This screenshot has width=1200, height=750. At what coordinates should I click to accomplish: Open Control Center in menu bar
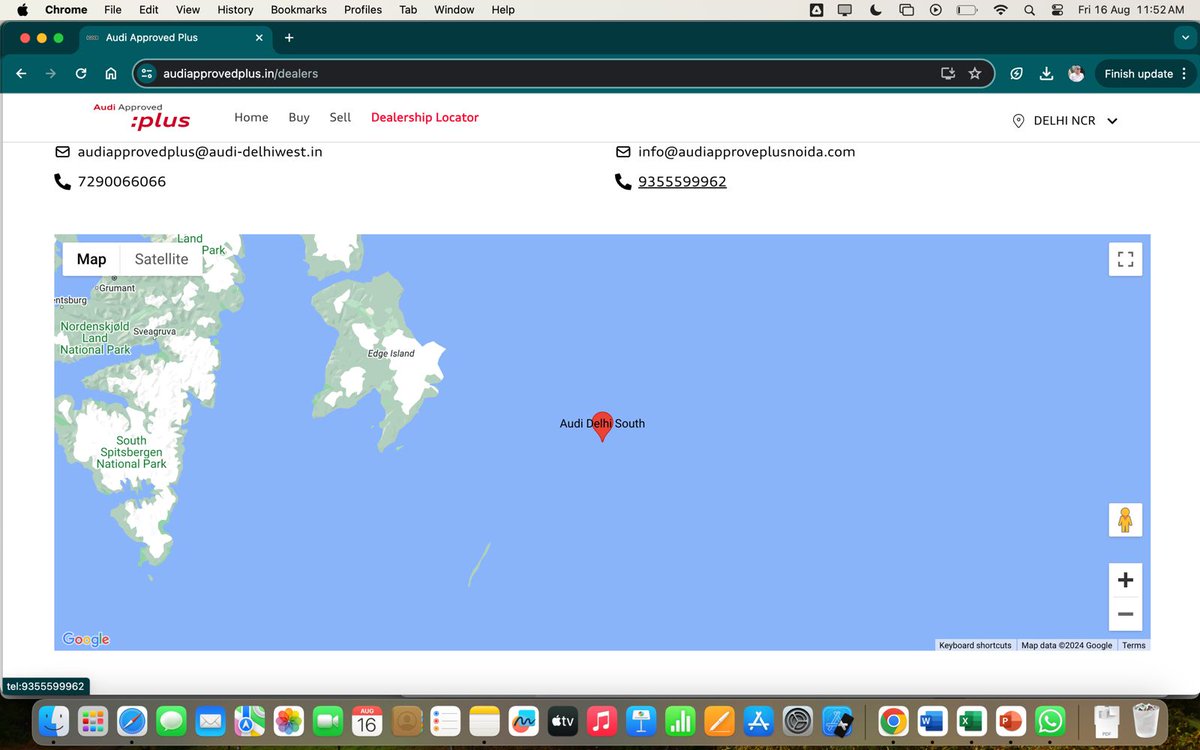tap(1057, 10)
